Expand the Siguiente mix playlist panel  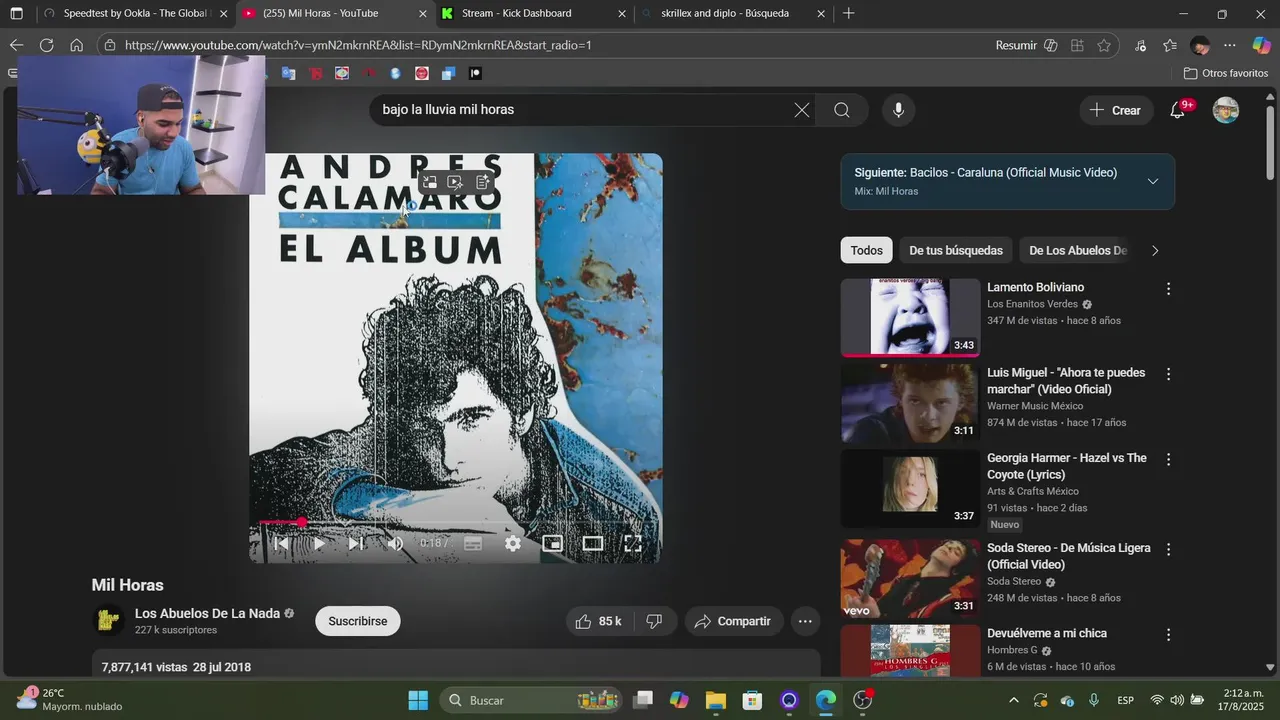(1153, 181)
